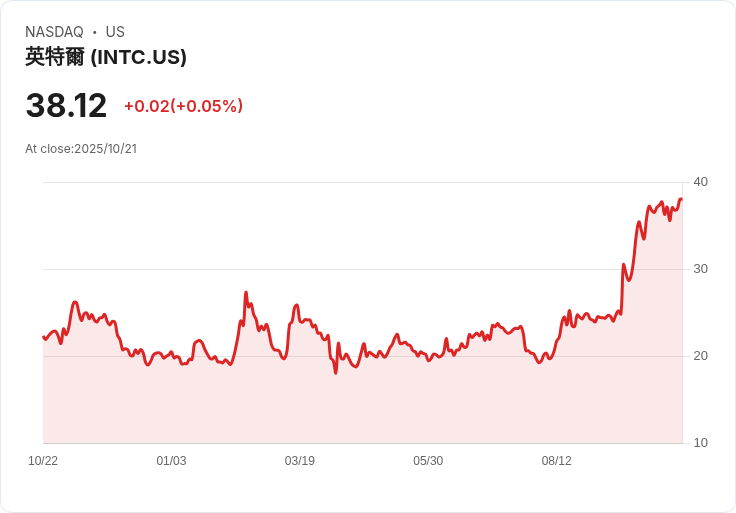Click the 10 value on price axis

pos(700,443)
